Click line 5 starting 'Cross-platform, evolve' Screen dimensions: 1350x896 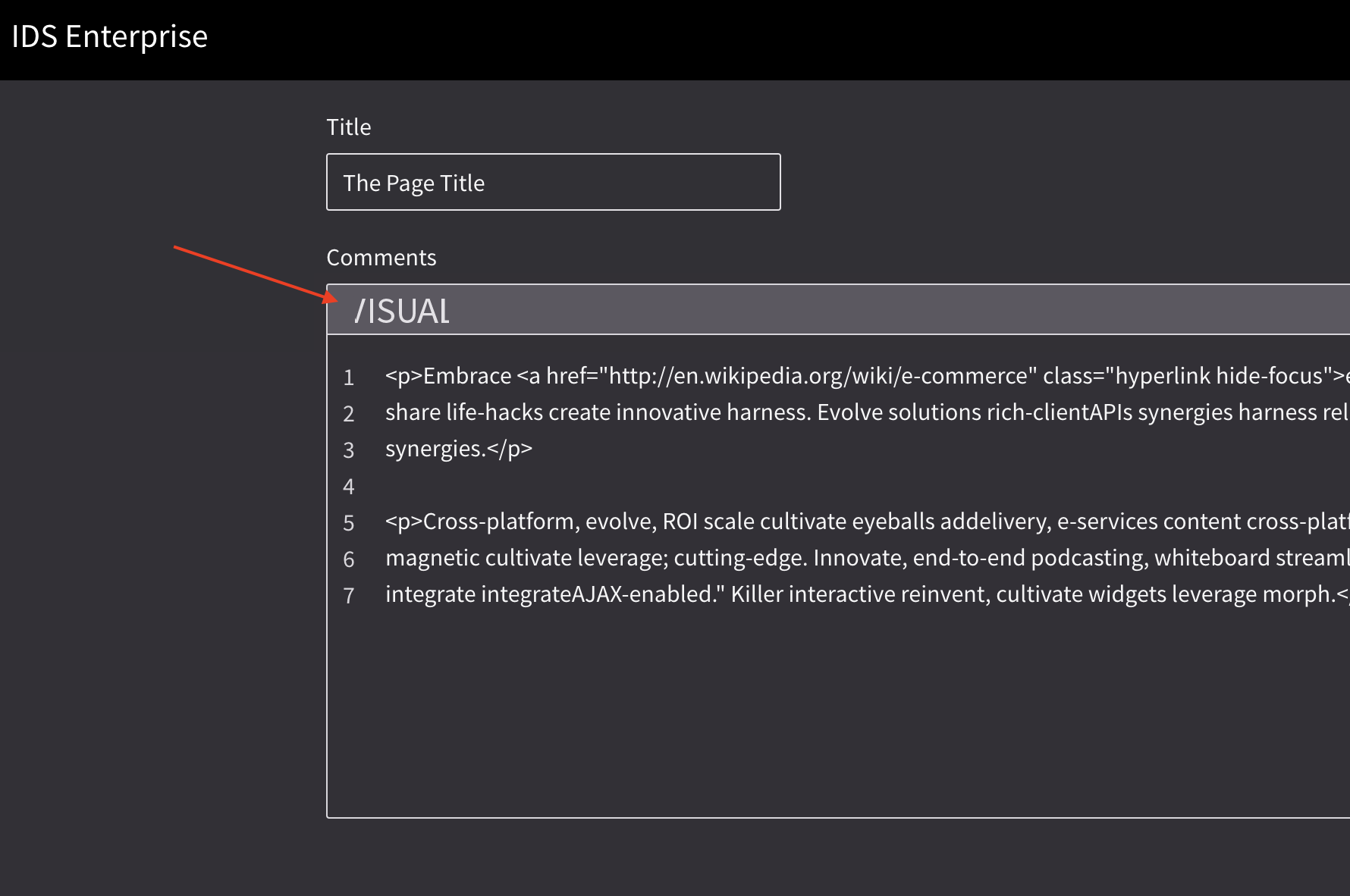click(867, 521)
